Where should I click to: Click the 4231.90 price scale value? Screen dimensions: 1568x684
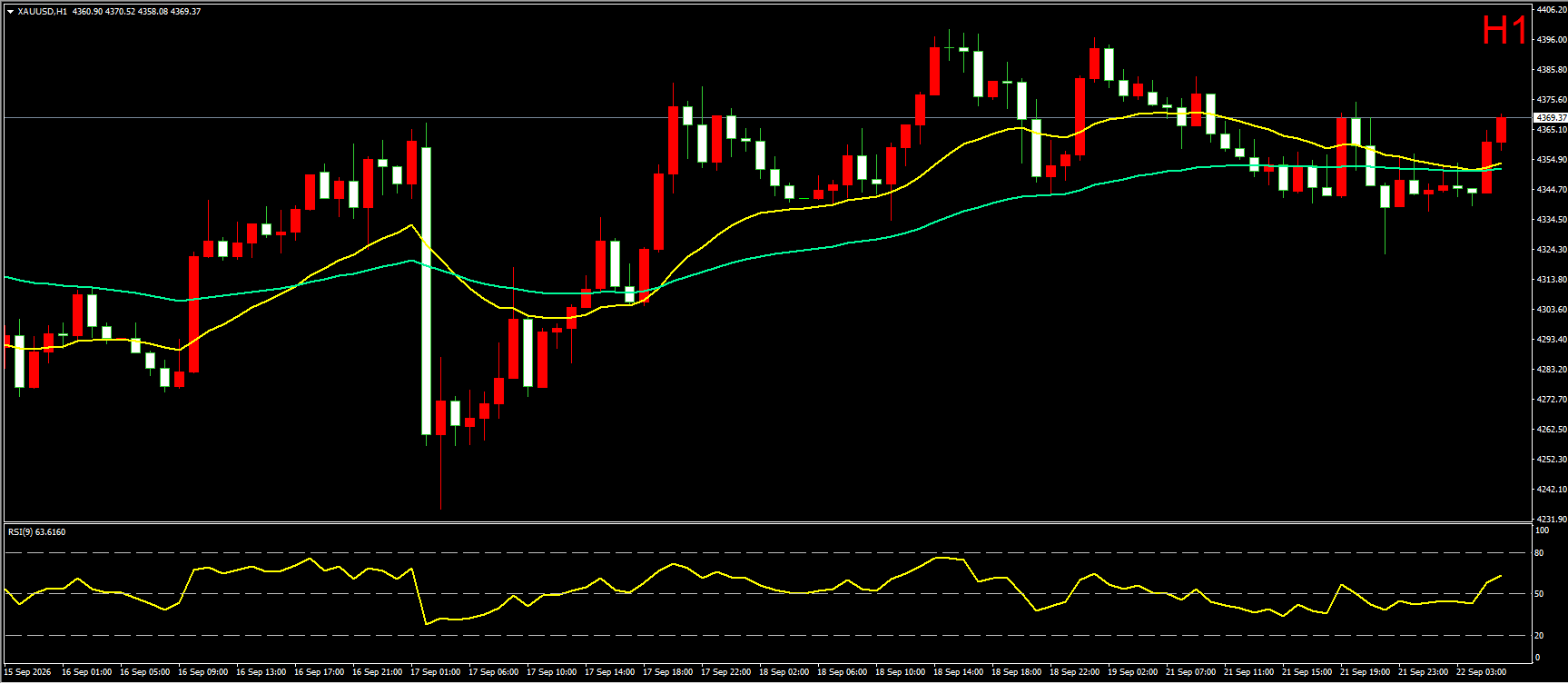1551,520
